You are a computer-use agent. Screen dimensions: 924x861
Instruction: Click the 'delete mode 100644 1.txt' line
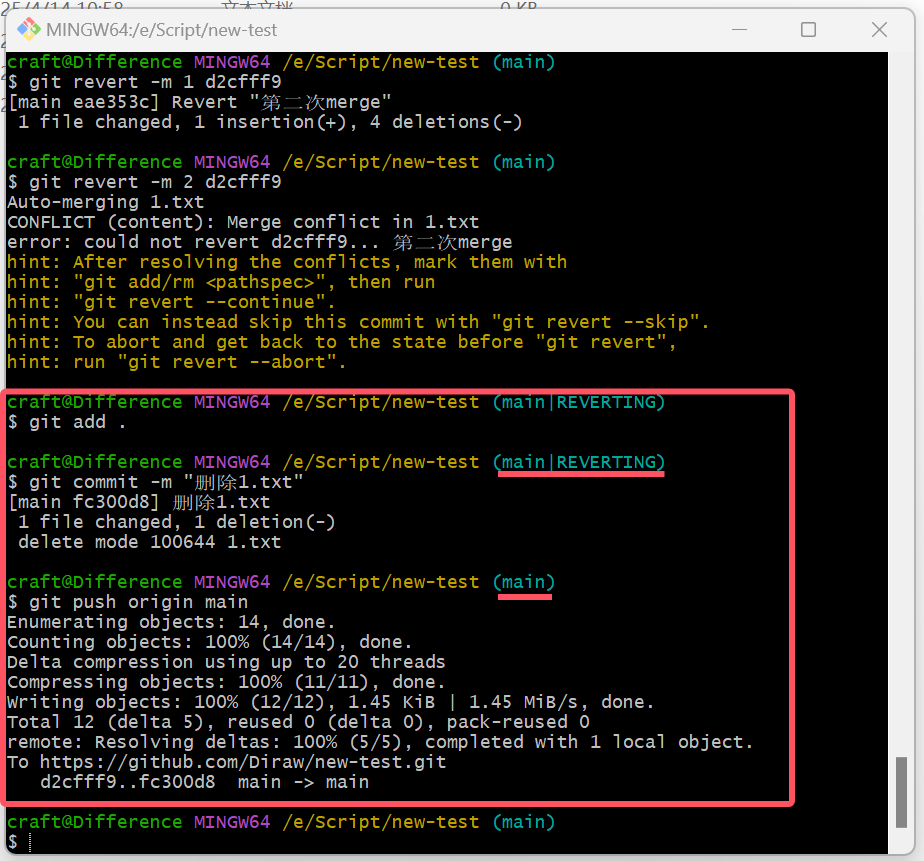tap(150, 543)
